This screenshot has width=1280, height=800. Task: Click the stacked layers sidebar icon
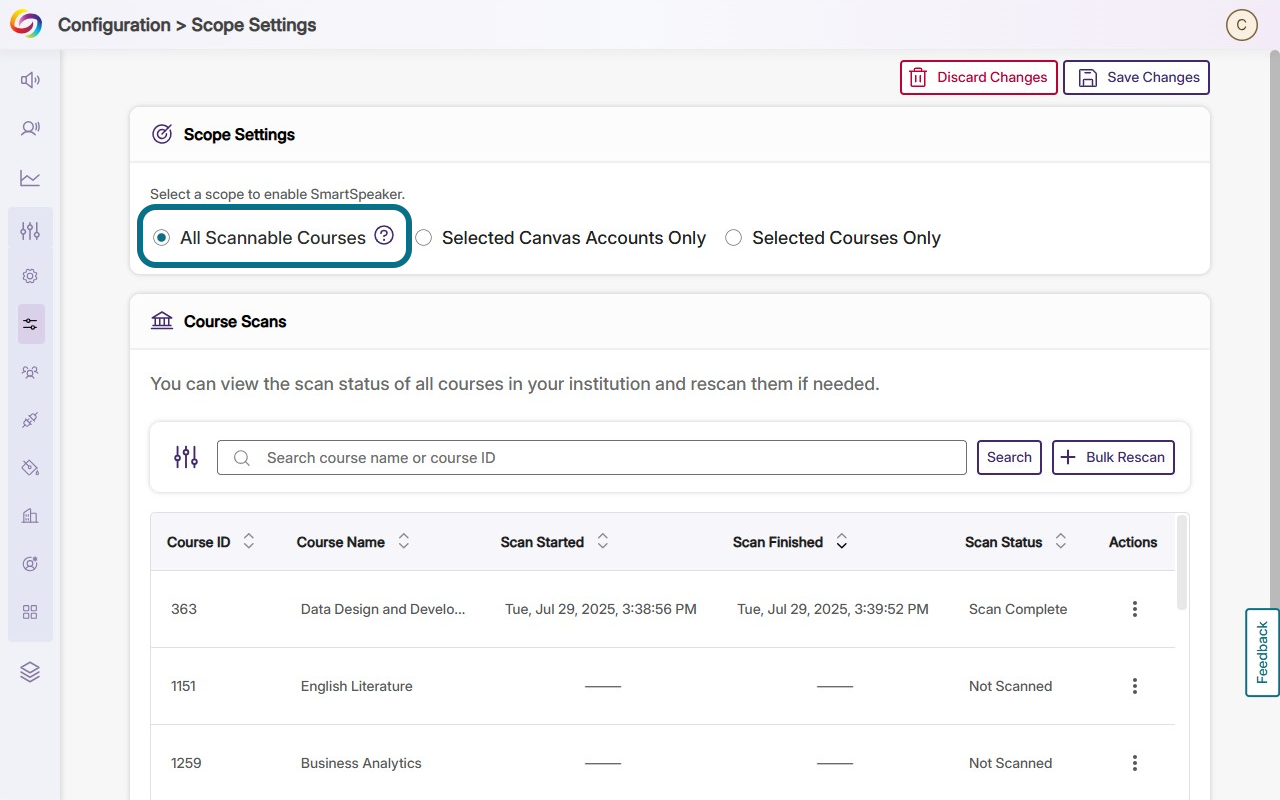[30, 672]
